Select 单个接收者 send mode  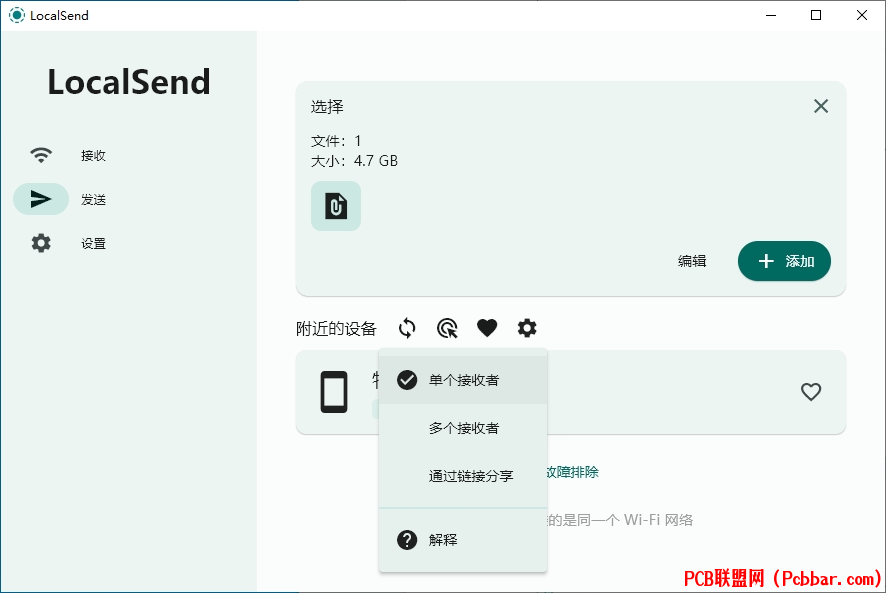tap(463, 380)
